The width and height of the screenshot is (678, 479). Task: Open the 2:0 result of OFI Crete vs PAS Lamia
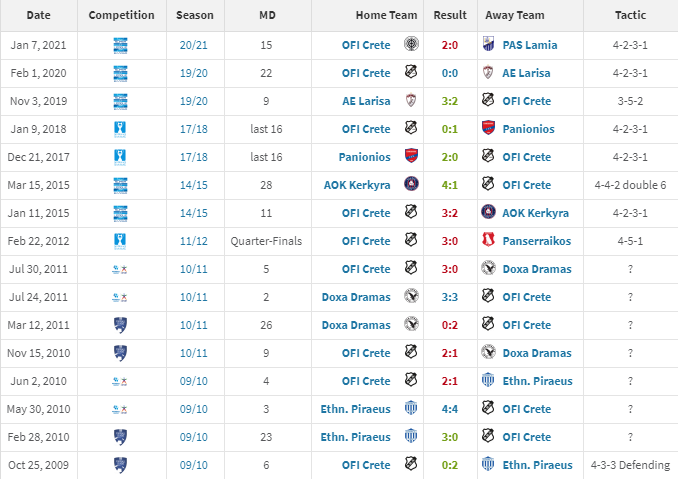[450, 45]
